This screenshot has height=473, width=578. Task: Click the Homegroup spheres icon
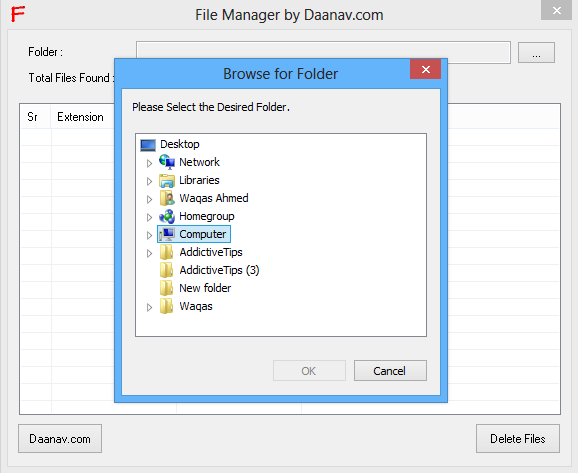pyautogui.click(x=167, y=216)
